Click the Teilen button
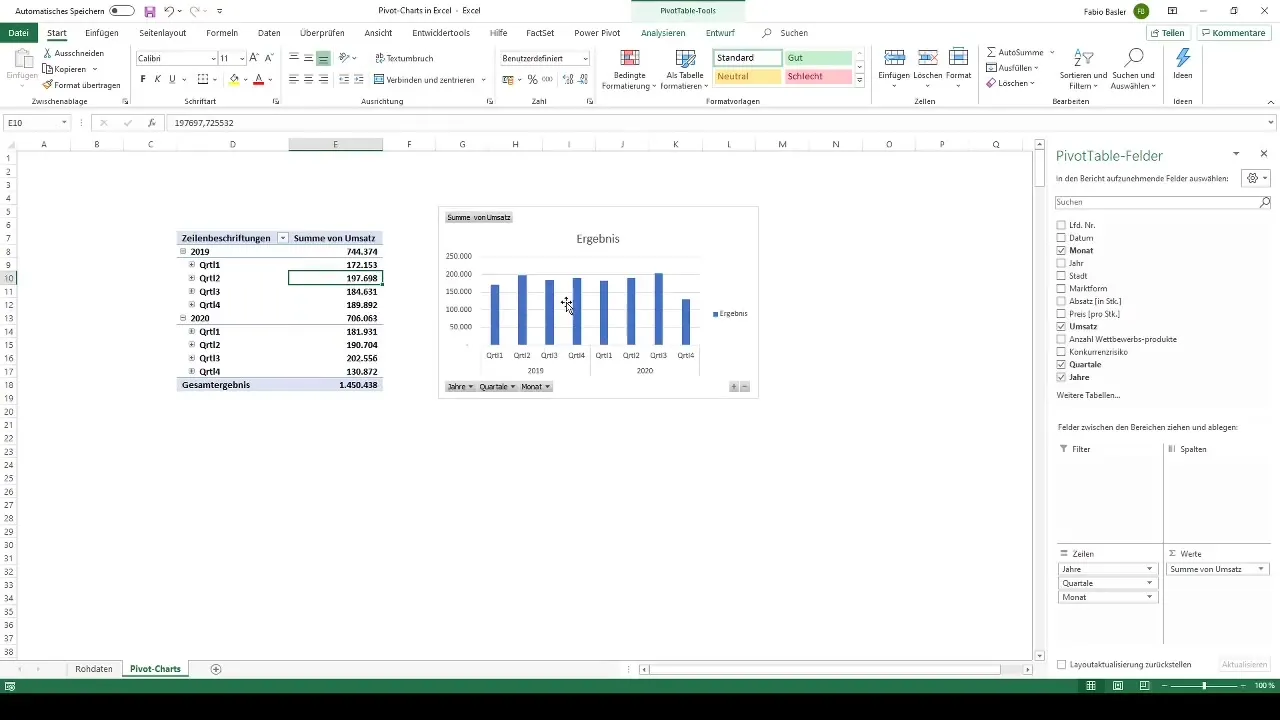The image size is (1280, 720). tap(1167, 33)
